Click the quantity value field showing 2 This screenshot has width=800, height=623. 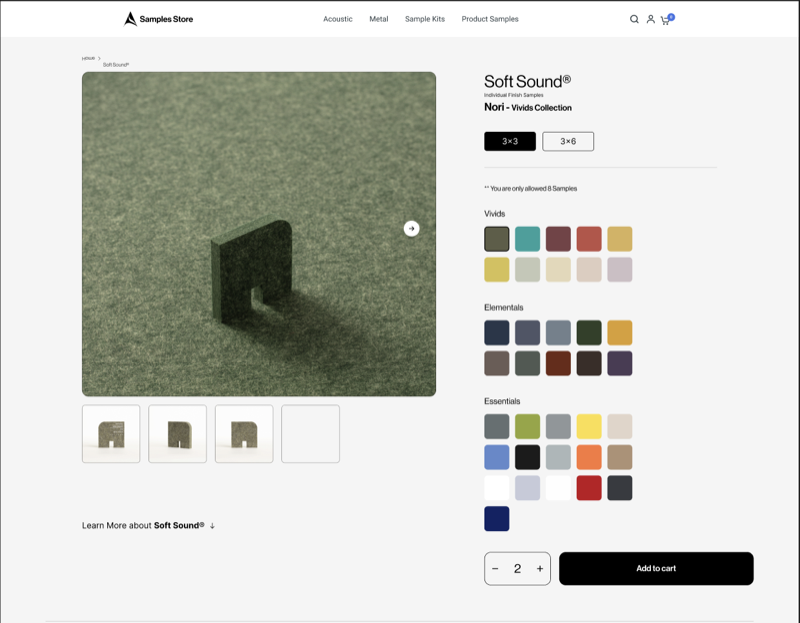click(517, 568)
